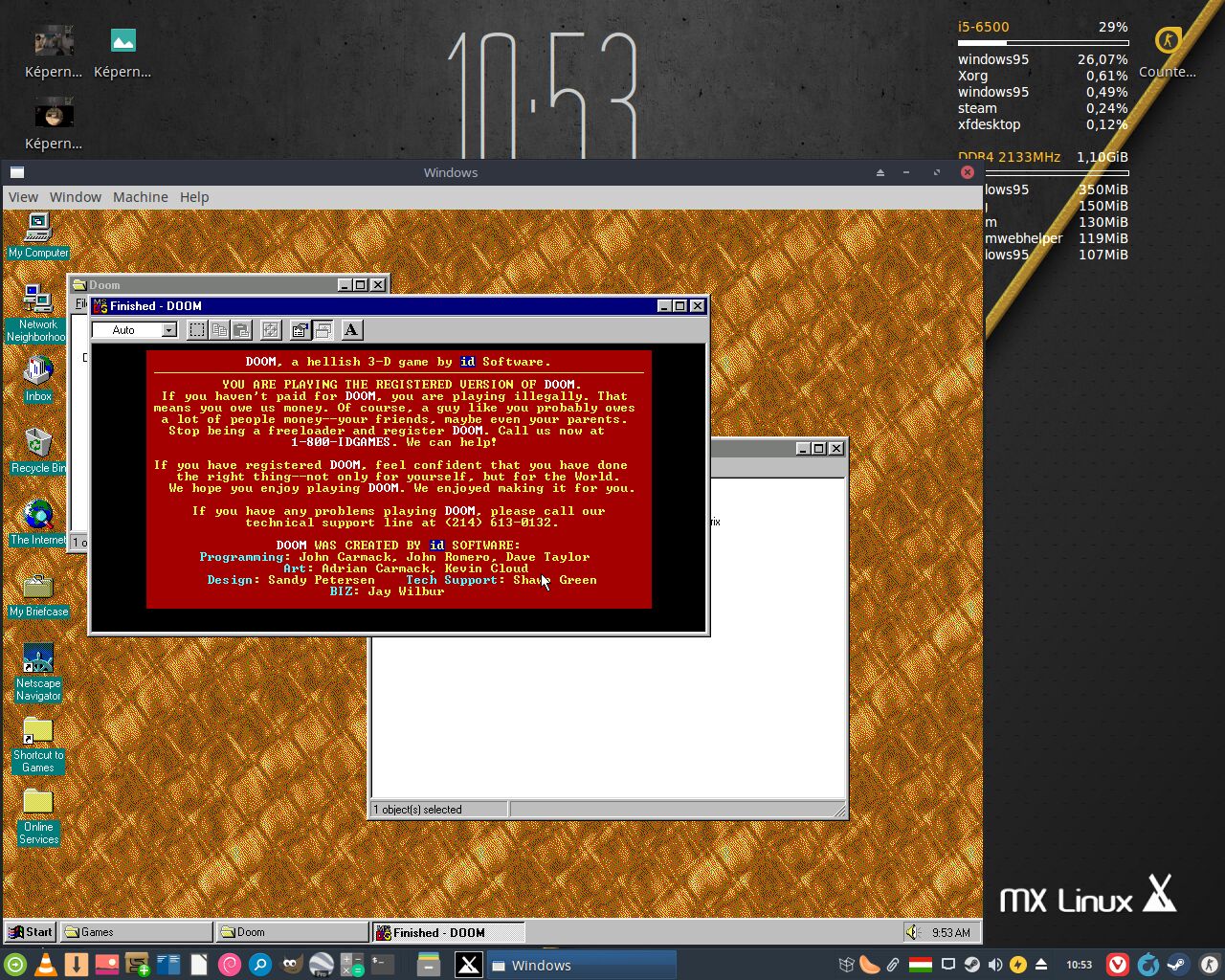Open the file manager drawer panel icon
The width and height of the screenshot is (1225, 980).
pyautogui.click(x=428, y=965)
